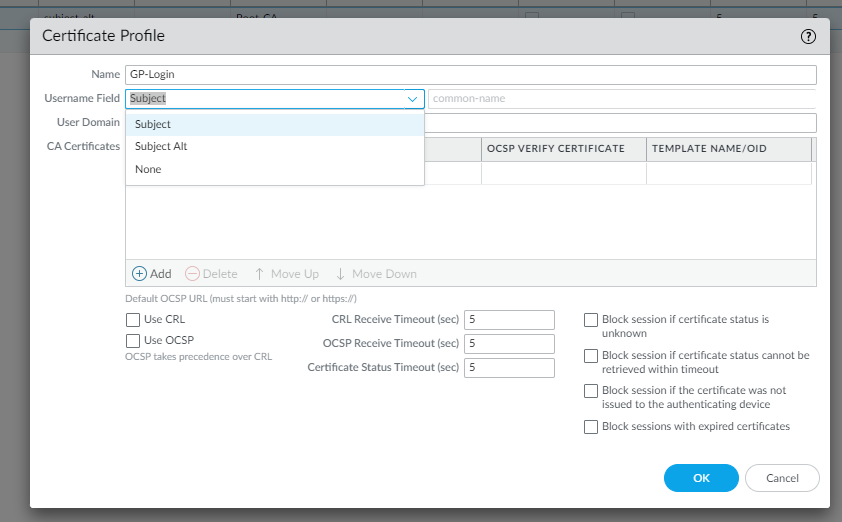Click the Add plus icon
Image resolution: width=842 pixels, height=522 pixels.
pos(140,274)
